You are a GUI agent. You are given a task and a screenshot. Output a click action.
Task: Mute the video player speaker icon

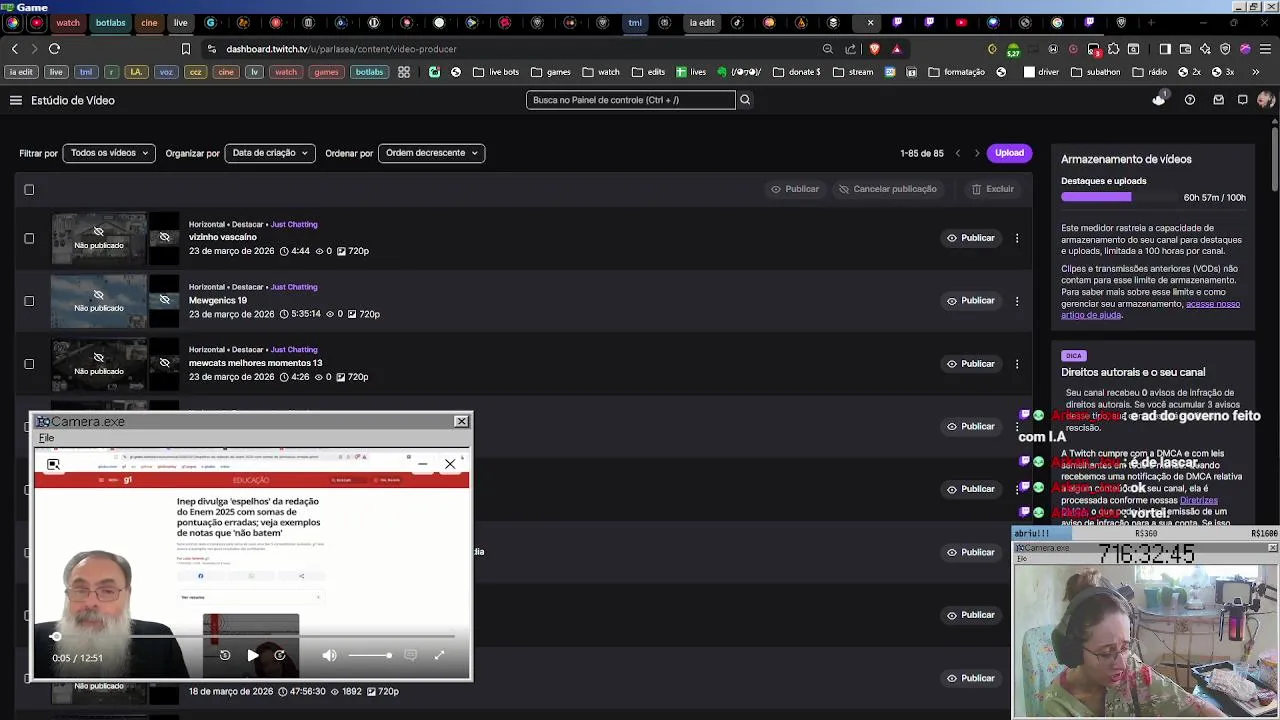tap(329, 656)
